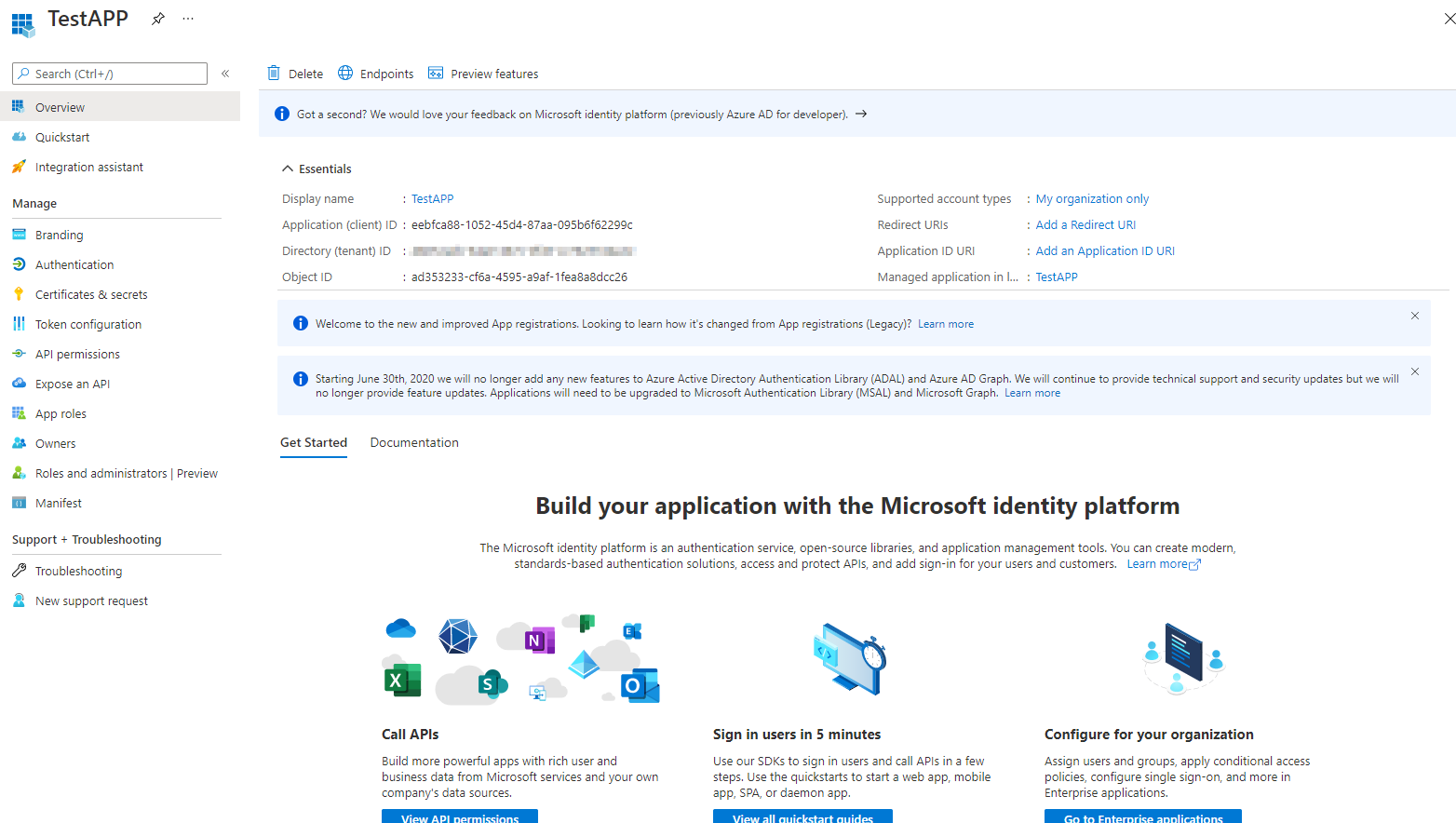Switch to the Documentation tab

coord(413,441)
